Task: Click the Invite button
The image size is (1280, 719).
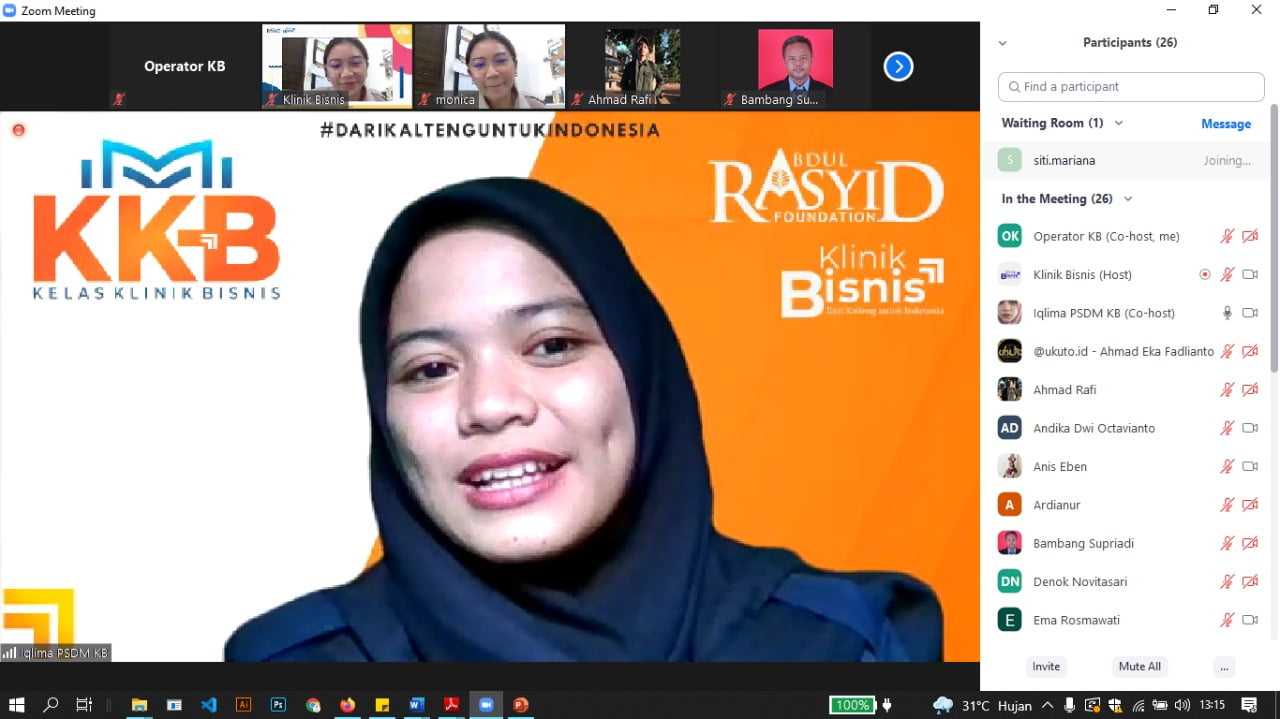Action: tap(1046, 667)
